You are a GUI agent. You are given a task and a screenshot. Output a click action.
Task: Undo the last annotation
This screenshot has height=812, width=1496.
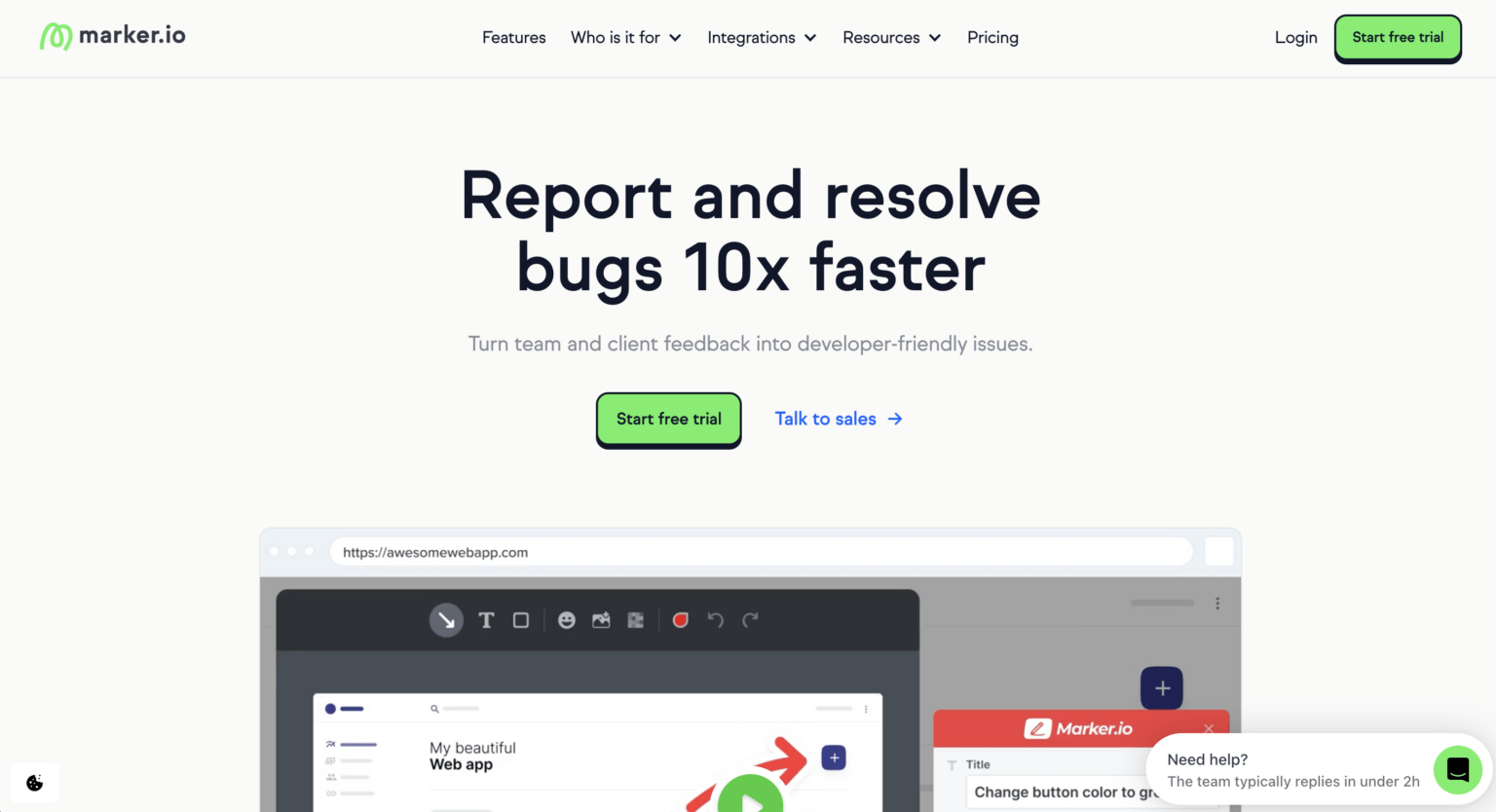716,620
